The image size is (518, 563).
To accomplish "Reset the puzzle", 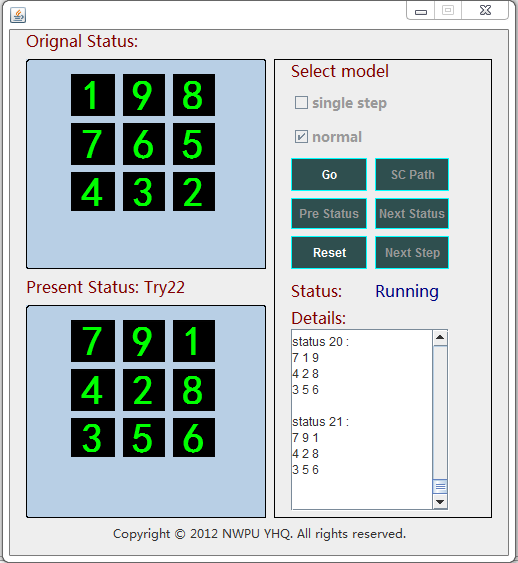I will (329, 252).
